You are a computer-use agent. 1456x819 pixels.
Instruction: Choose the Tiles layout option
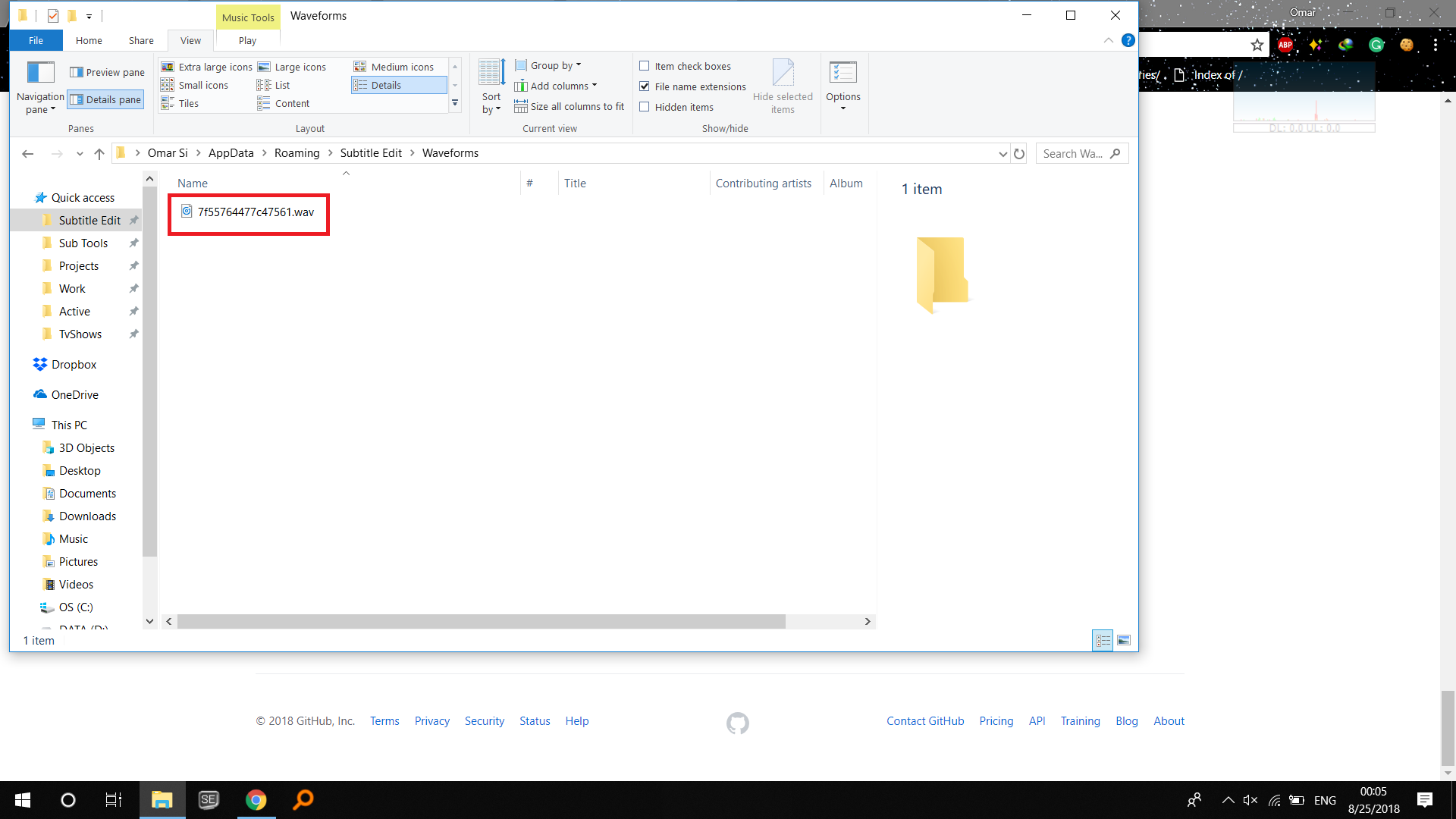click(x=180, y=103)
